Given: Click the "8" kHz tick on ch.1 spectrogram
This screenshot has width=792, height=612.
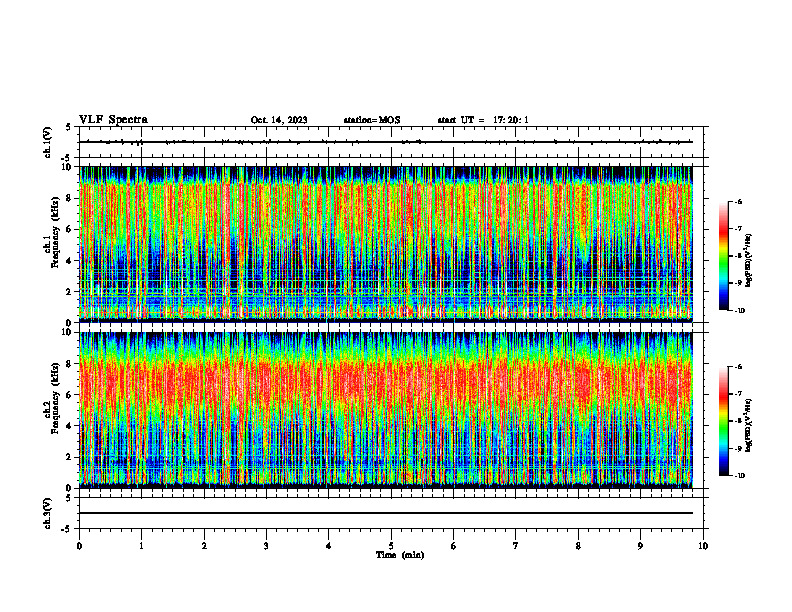Looking at the screenshot, I should (x=70, y=198).
